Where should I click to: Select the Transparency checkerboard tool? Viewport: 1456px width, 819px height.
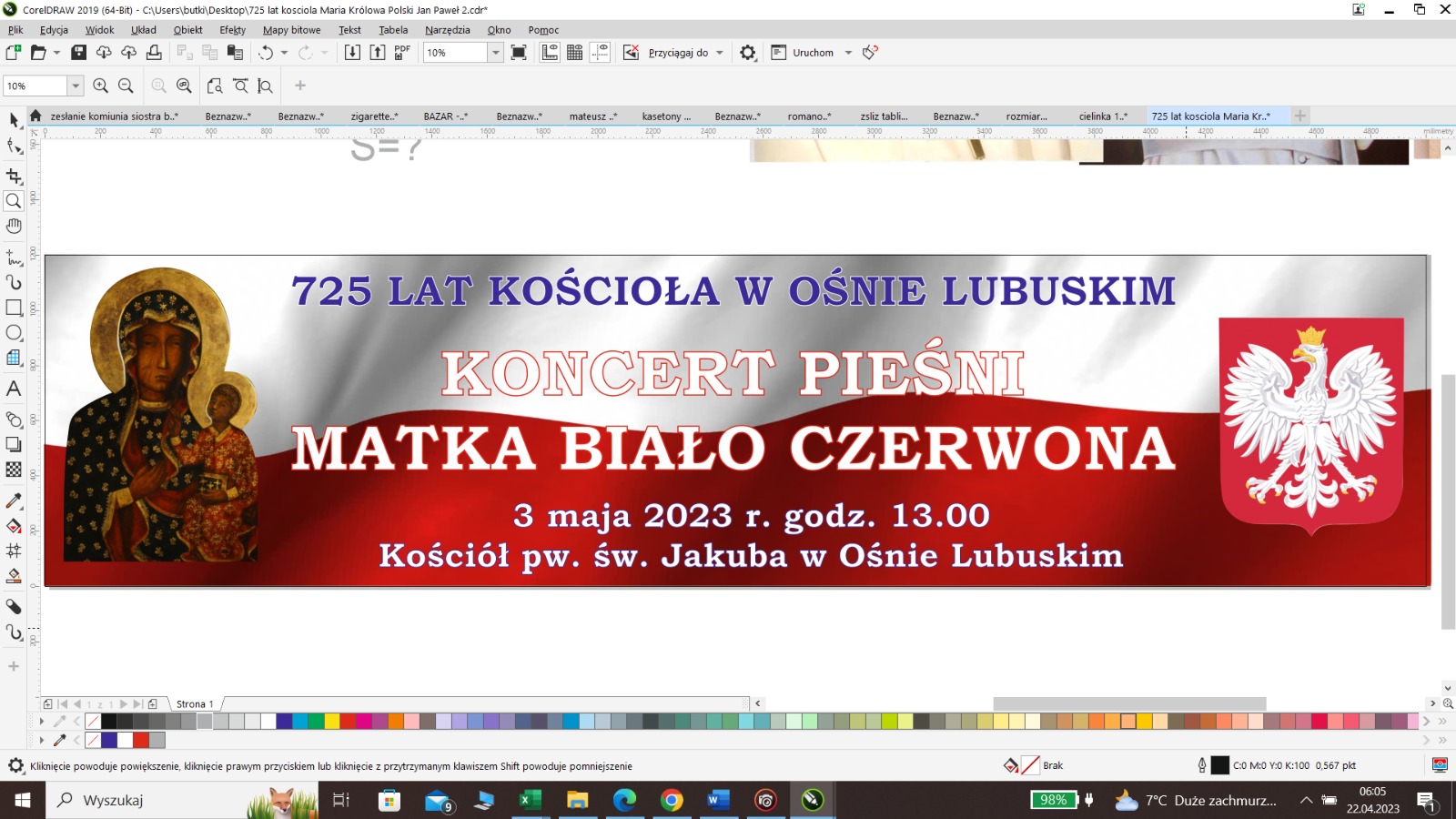(14, 470)
